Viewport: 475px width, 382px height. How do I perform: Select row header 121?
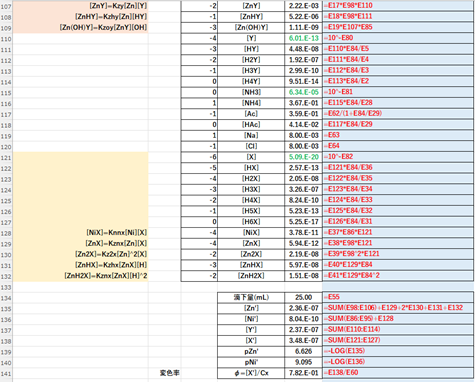pos(6,157)
